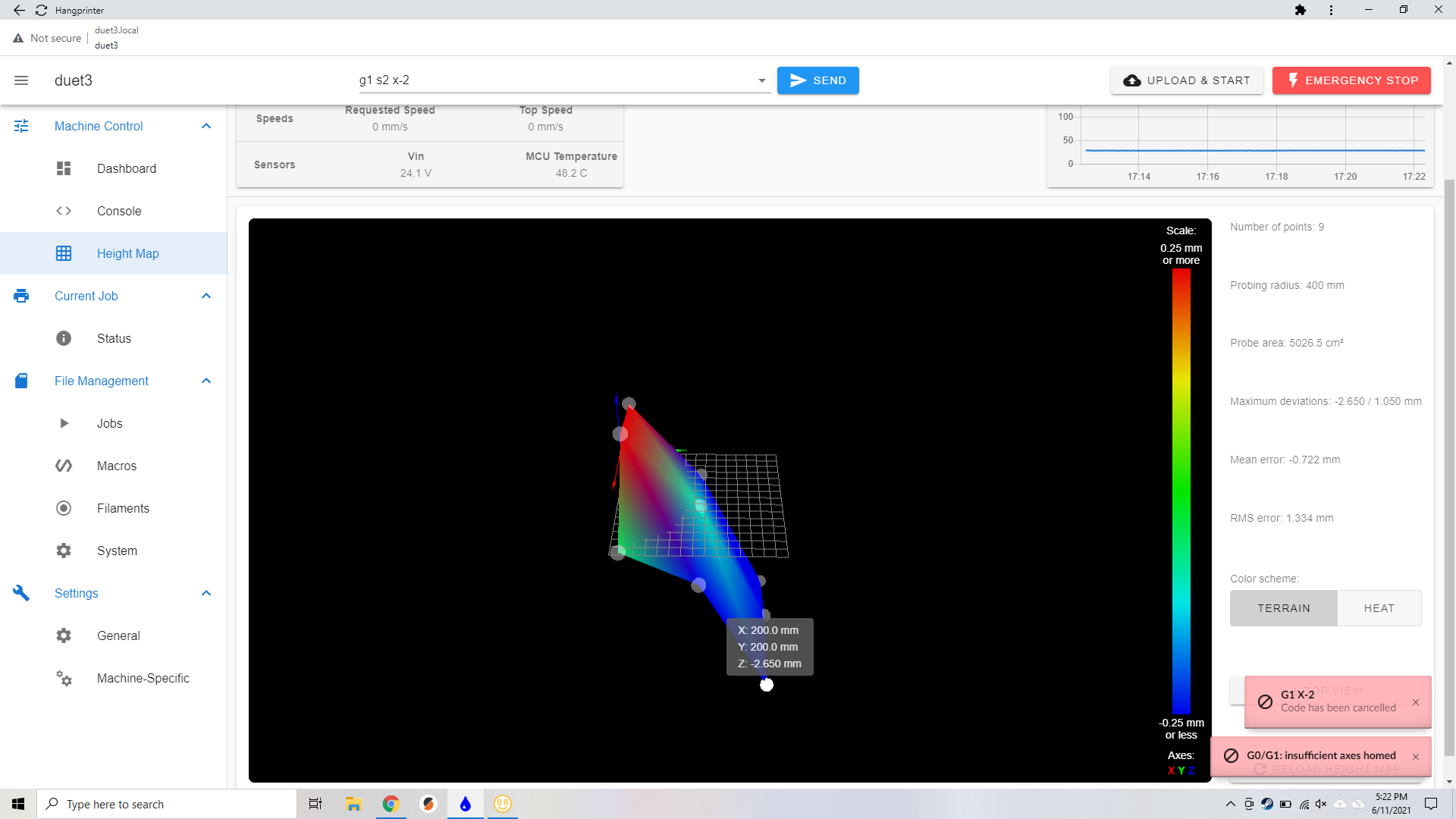Click the Jobs play arrow icon

pyautogui.click(x=64, y=423)
